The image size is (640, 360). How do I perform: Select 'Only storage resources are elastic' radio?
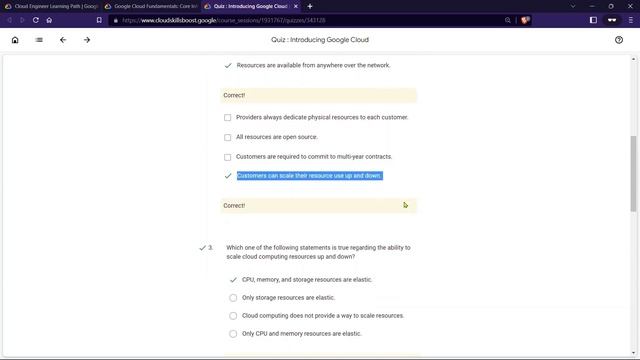tap(233, 298)
